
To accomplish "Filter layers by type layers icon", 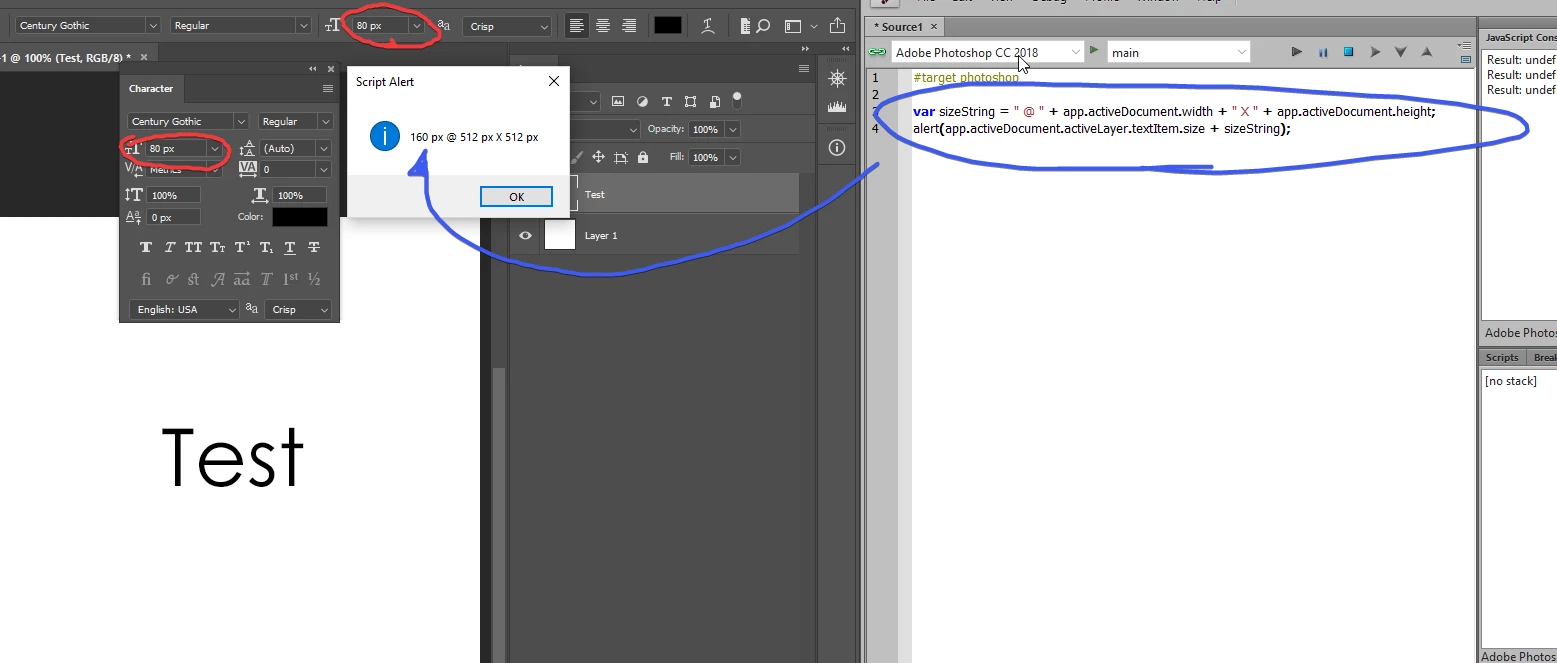I will [666, 101].
